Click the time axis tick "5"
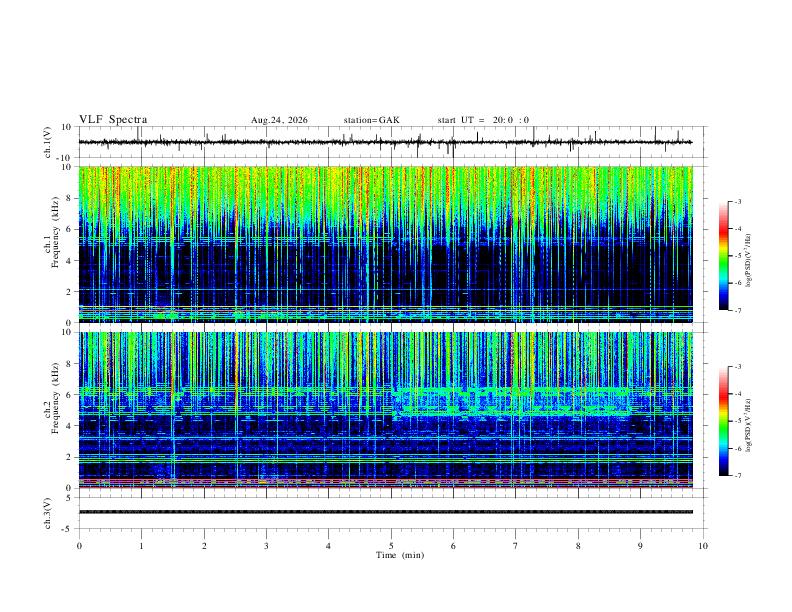792x612 pixels. coord(391,546)
